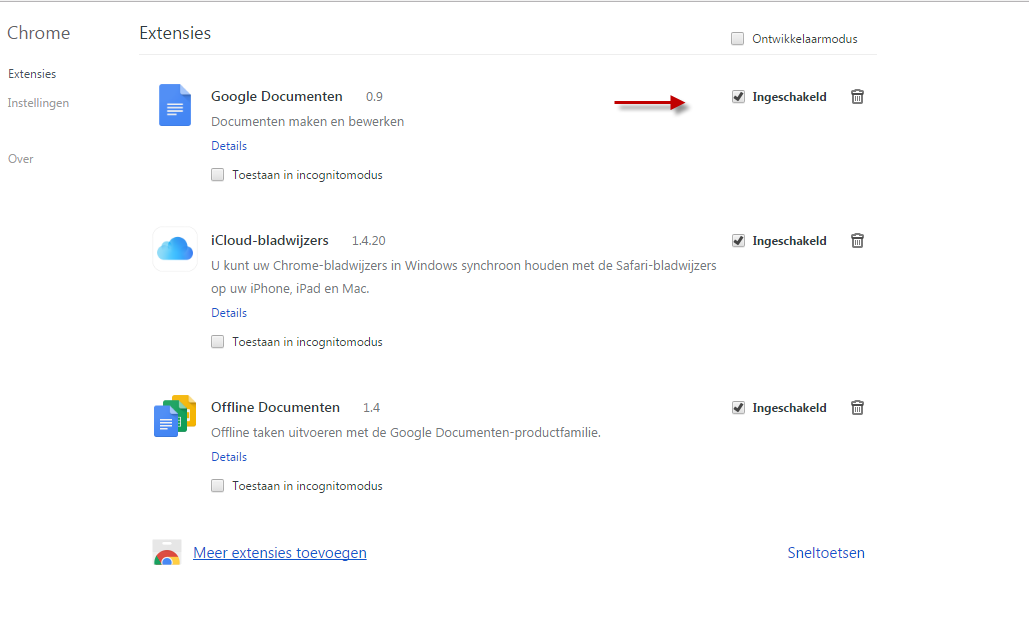Click the 'Offline taken uitvoeren' description text
The height and width of the screenshot is (618, 1029).
406,432
